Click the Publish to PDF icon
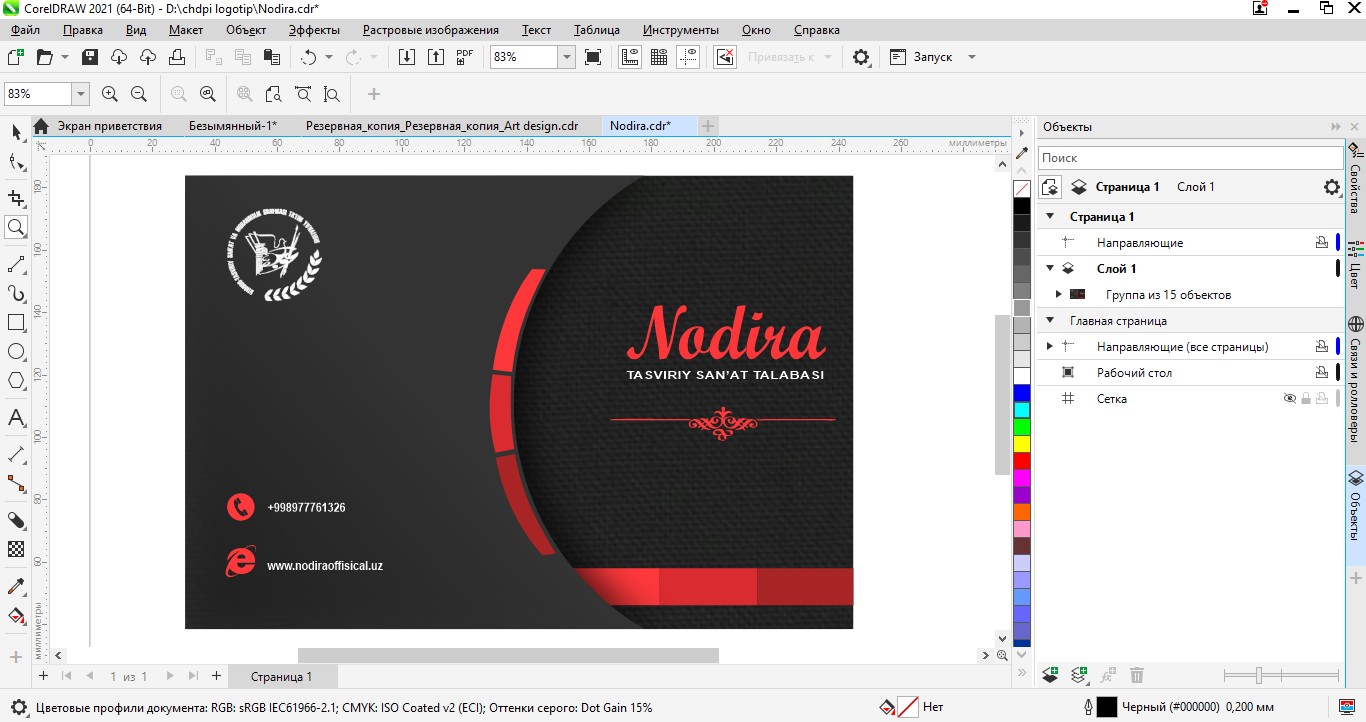1366x722 pixels. [x=465, y=57]
